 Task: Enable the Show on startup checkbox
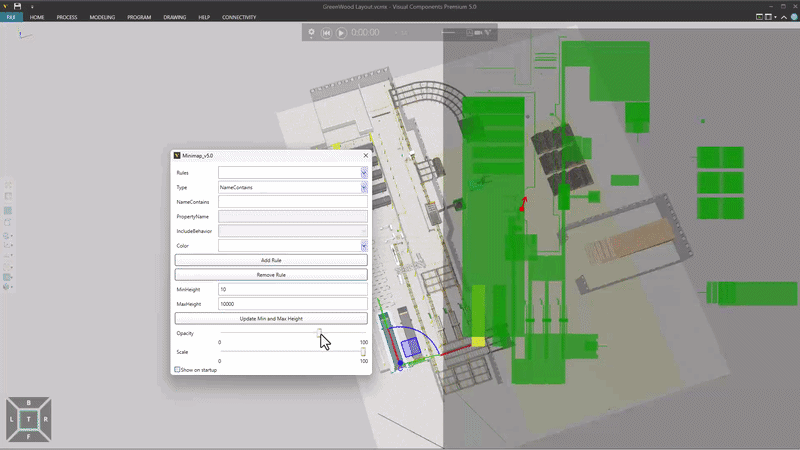pyautogui.click(x=178, y=369)
